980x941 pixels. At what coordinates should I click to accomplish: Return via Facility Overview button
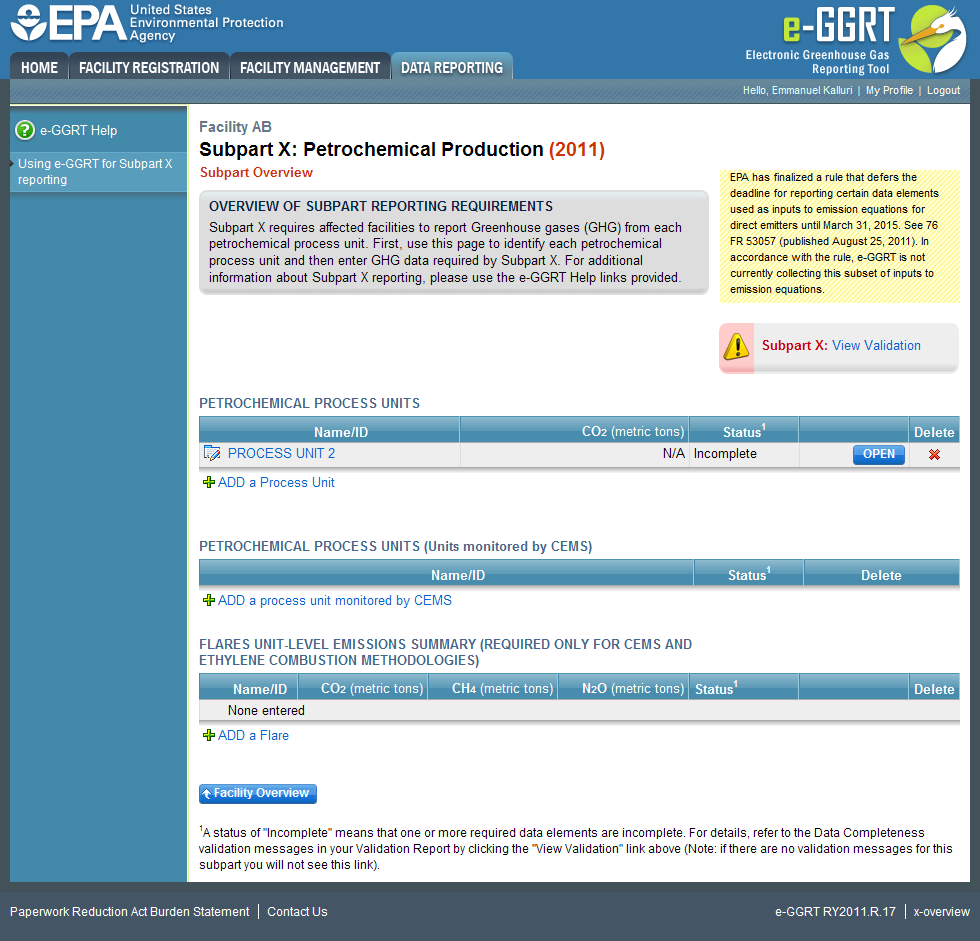click(x=258, y=794)
